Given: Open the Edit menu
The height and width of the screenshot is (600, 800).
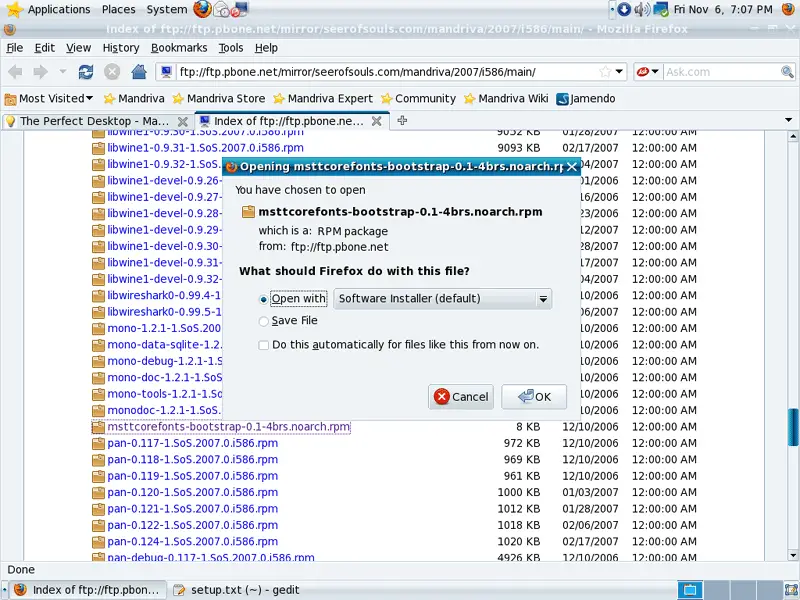Looking at the screenshot, I should pos(44,48).
